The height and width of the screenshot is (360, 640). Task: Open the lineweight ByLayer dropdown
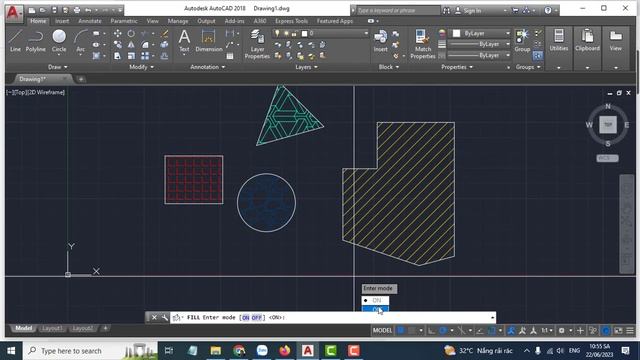click(479, 44)
